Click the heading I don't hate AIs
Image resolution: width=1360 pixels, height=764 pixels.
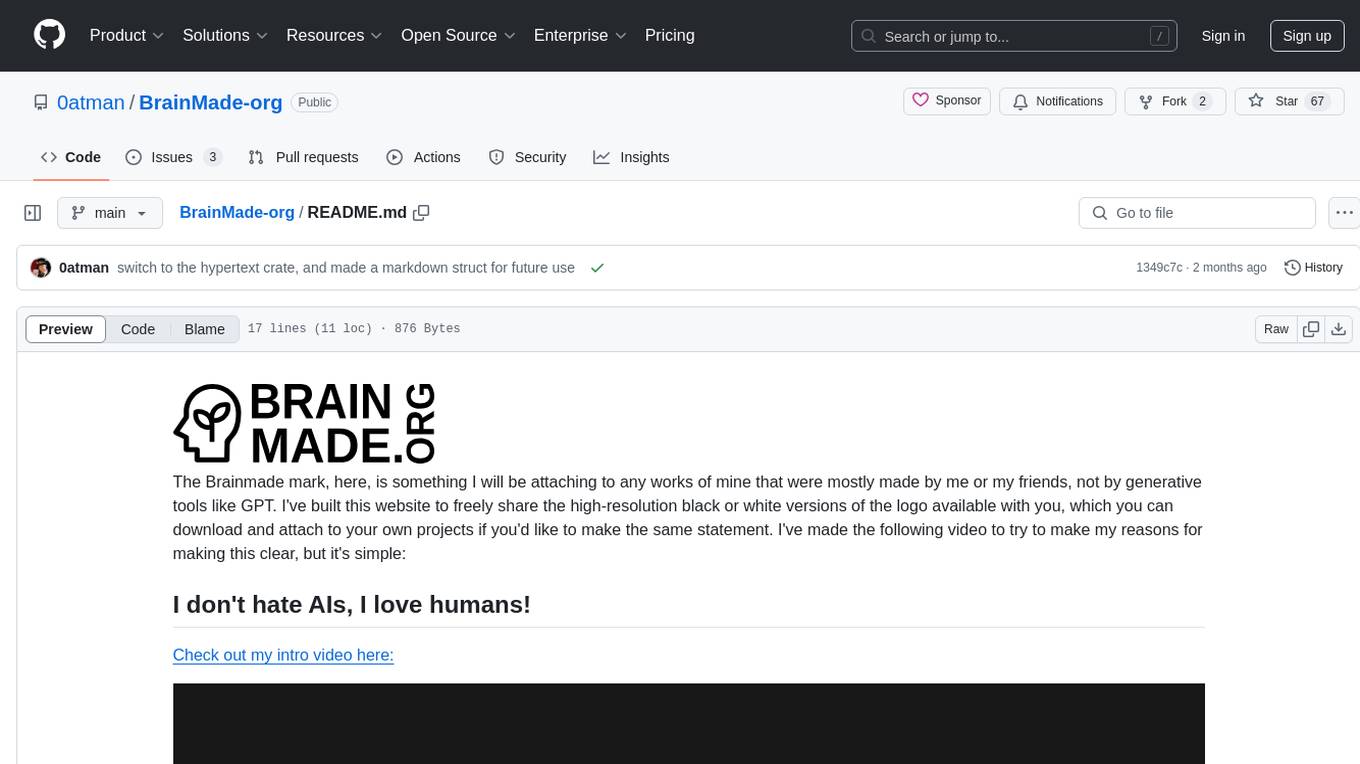coord(352,604)
